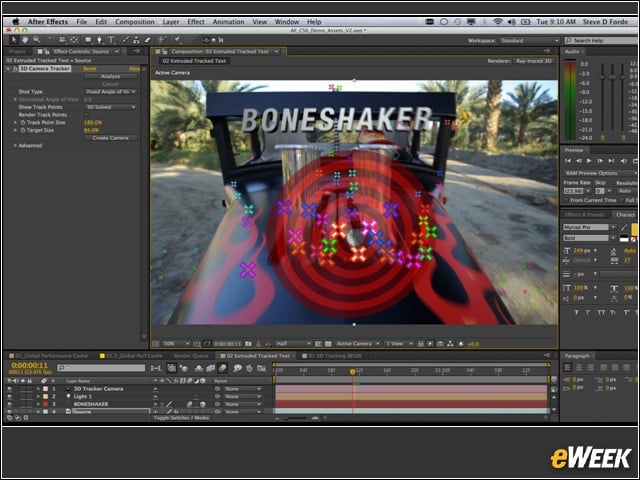Open RAM Preview Options dropdown
The height and width of the screenshot is (480, 640).
[x=600, y=173]
